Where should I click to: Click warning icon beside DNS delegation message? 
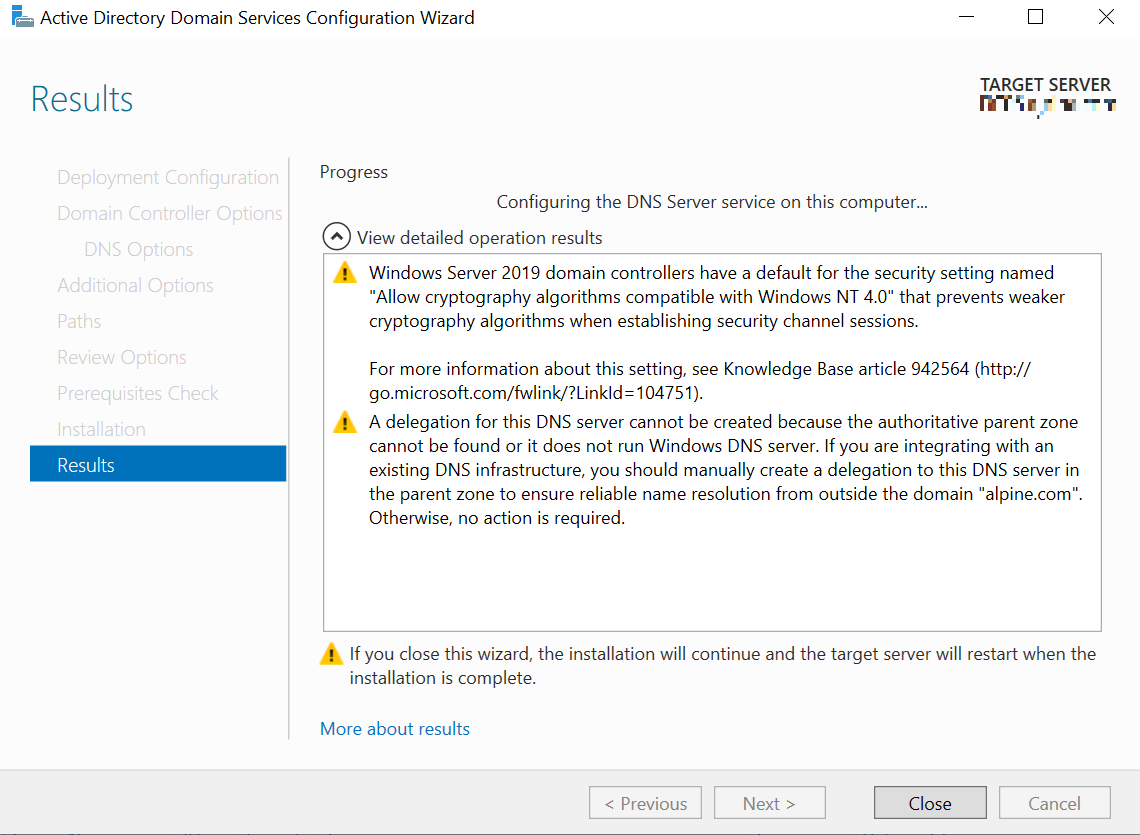pos(345,422)
